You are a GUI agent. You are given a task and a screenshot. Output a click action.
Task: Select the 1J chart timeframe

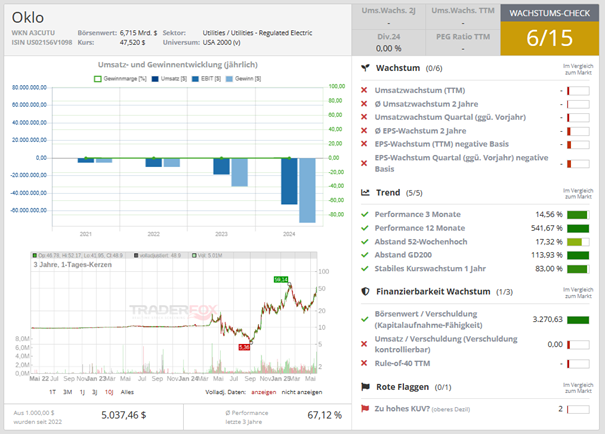(82, 392)
